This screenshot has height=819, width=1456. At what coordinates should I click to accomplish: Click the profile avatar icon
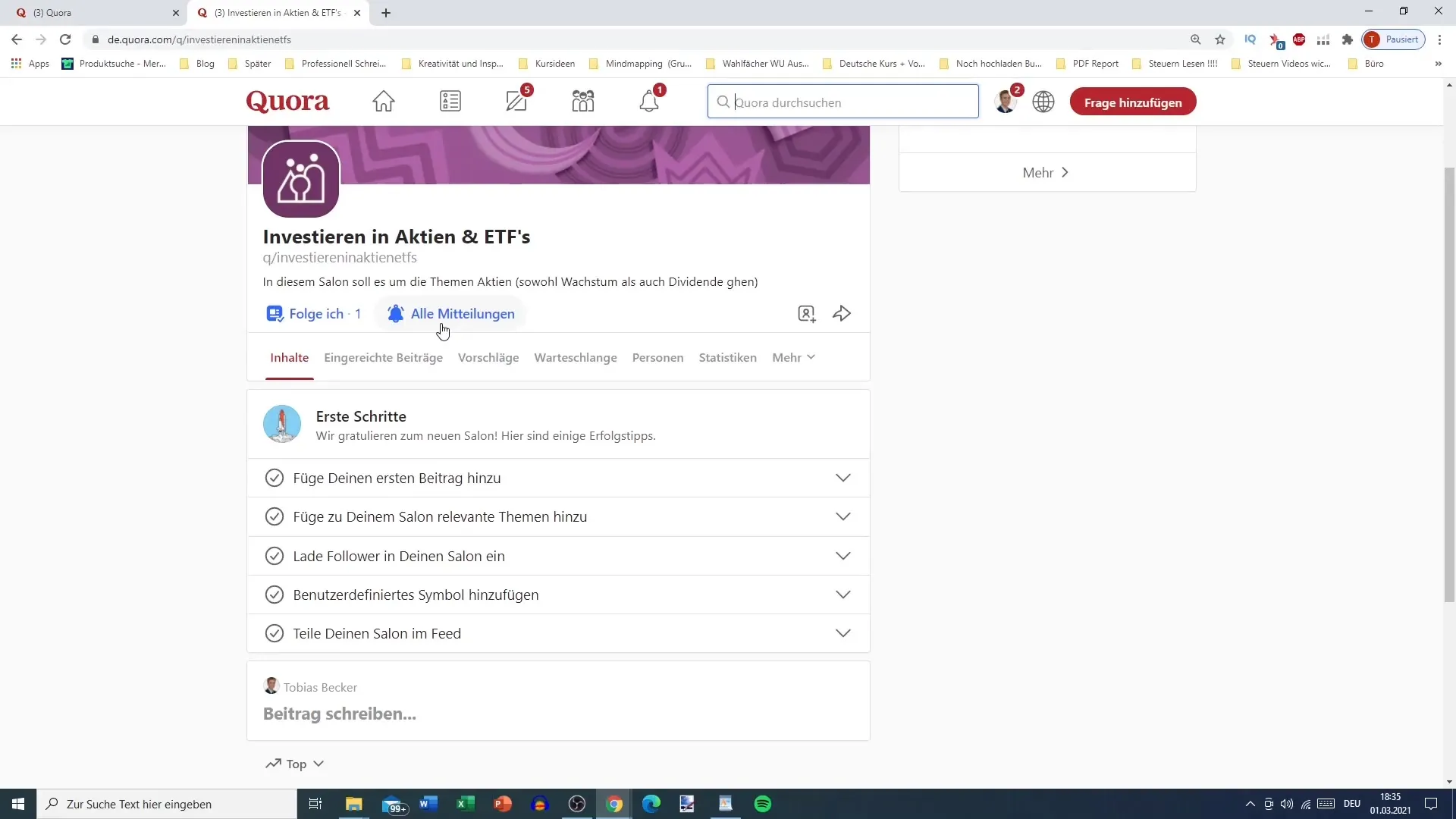pos(1006,101)
